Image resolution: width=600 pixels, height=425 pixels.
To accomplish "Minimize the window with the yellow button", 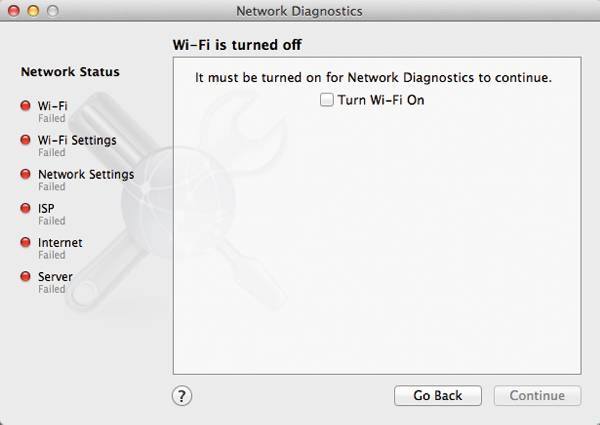I will pos(33,11).
